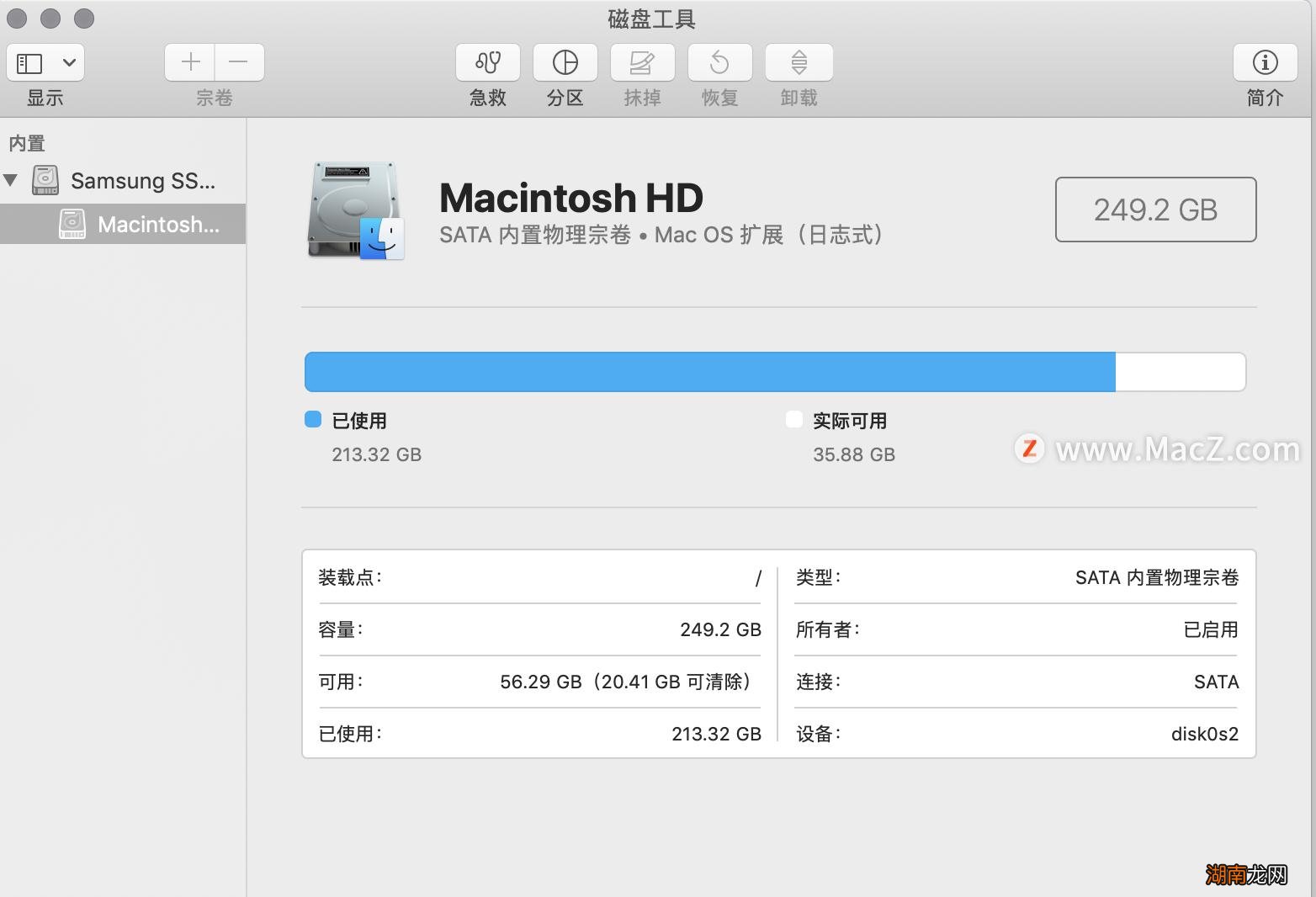
Task: Collapse the Samsung SSD disclosure triangle
Action: coord(11,180)
